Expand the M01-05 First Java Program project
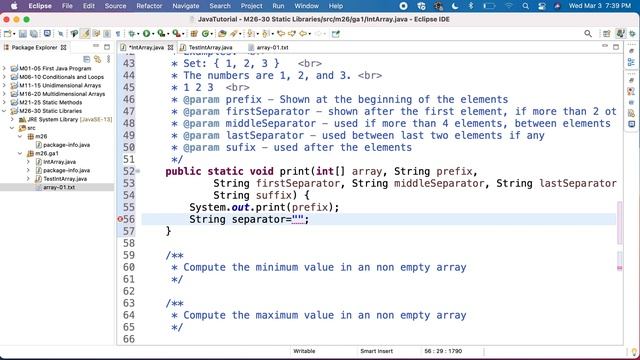The width and height of the screenshot is (640, 360). (4, 69)
